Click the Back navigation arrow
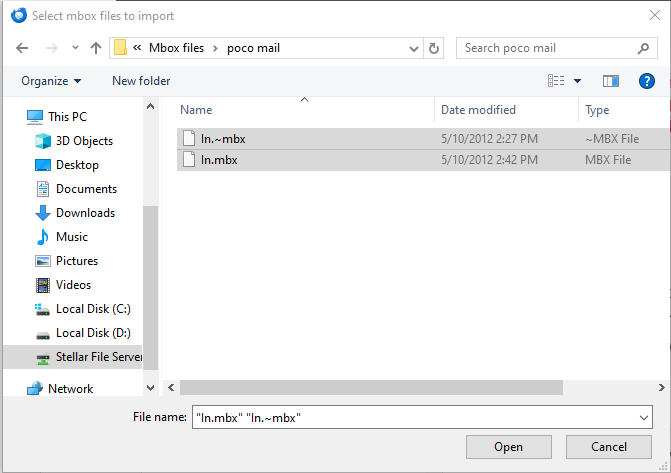The image size is (671, 473). click(22, 48)
